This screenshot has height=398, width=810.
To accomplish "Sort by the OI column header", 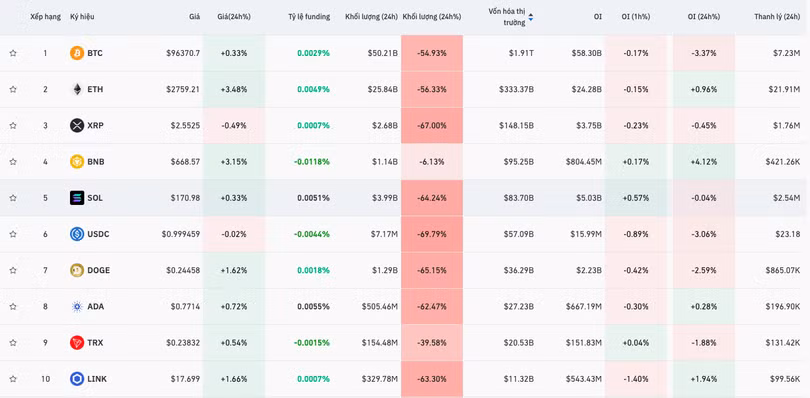I will coord(598,17).
